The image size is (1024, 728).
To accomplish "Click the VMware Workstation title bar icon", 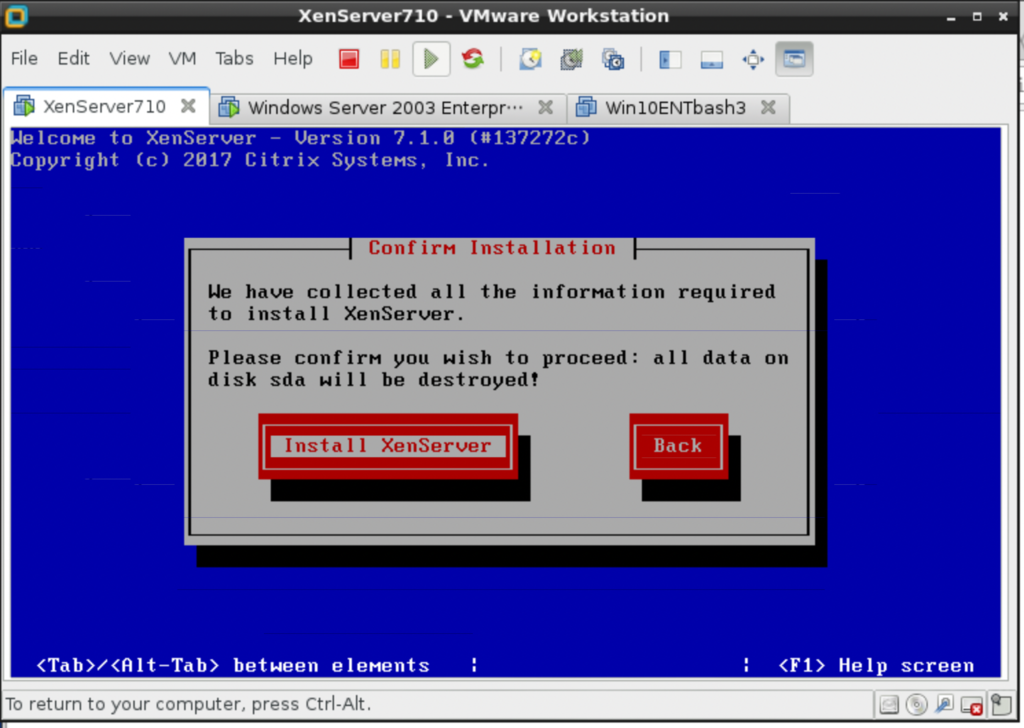I will pyautogui.click(x=16, y=16).
